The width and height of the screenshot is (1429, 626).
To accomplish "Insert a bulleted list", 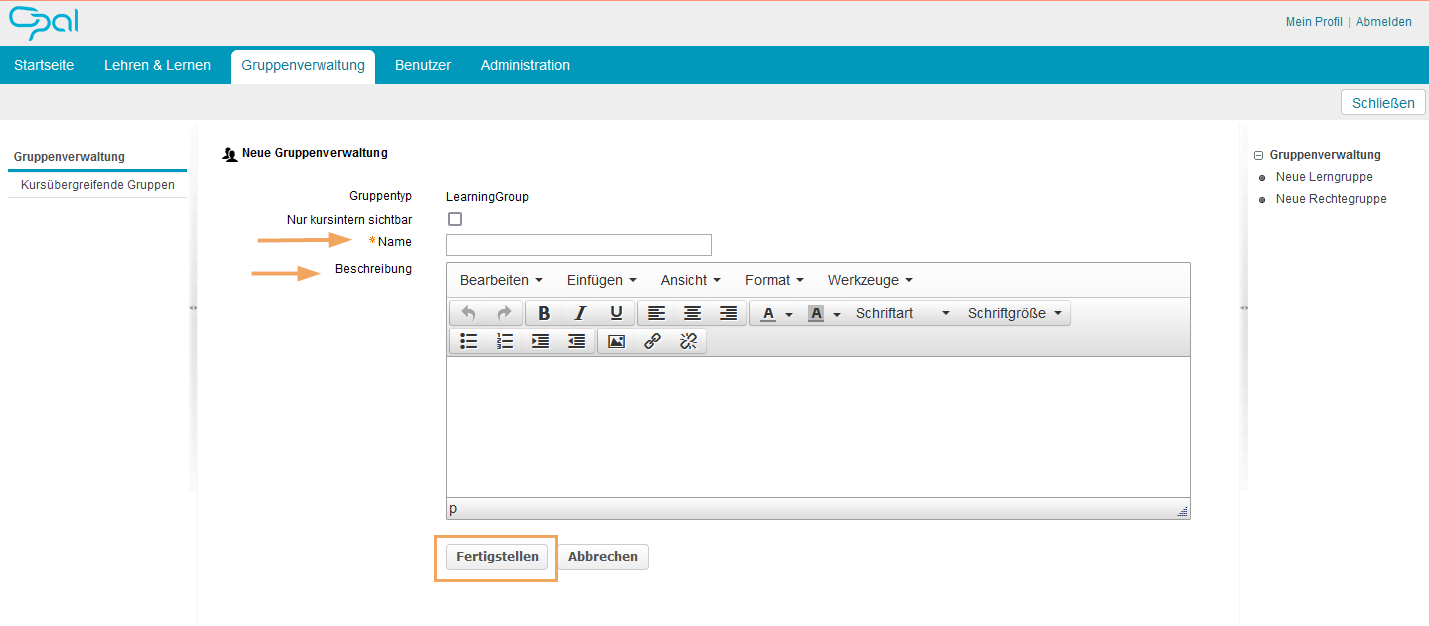I will [469, 341].
